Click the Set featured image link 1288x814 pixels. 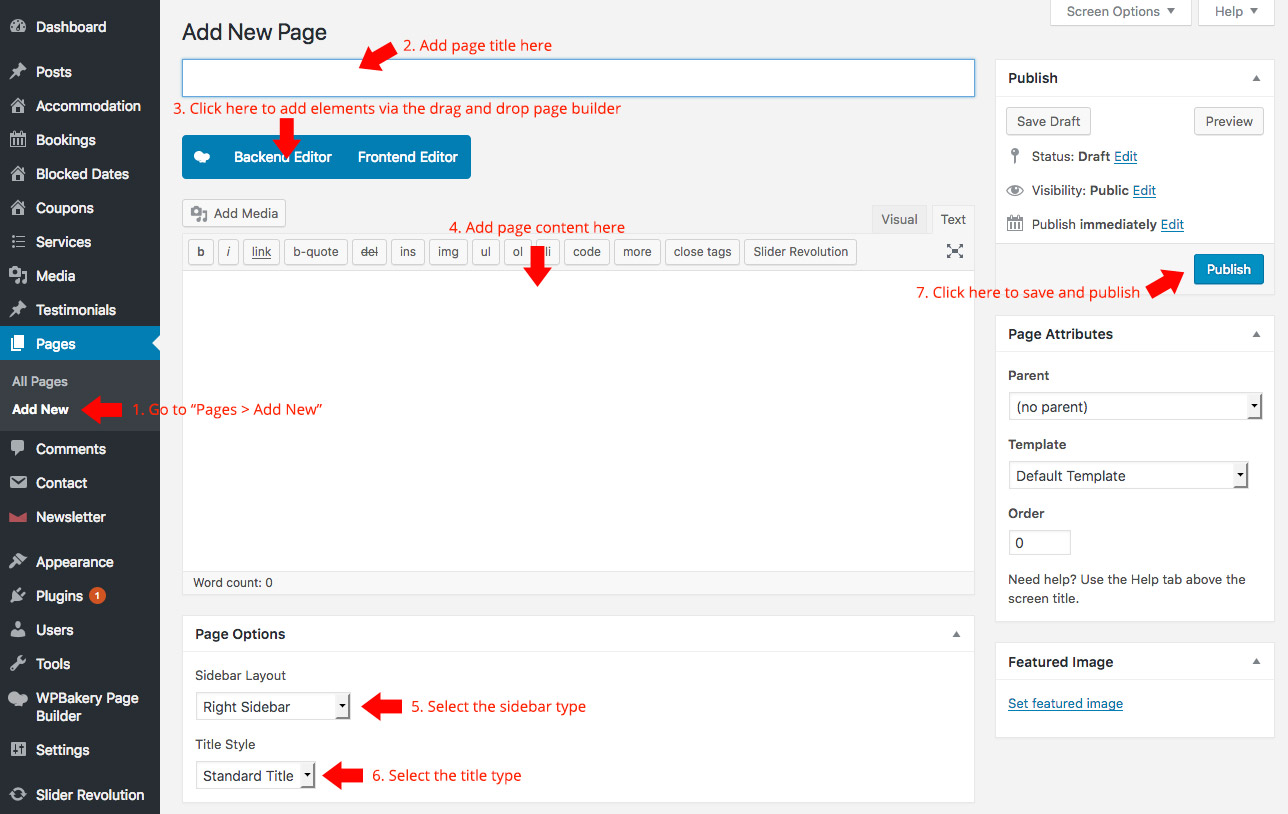click(1065, 704)
